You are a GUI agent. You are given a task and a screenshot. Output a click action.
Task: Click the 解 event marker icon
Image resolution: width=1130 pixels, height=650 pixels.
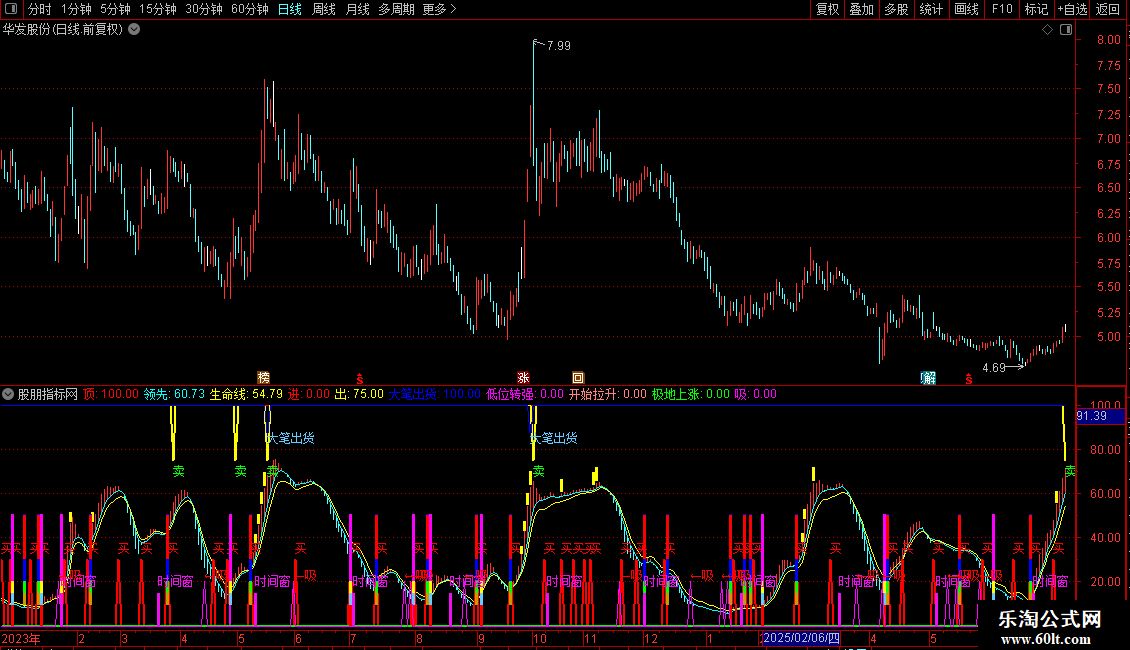click(928, 378)
